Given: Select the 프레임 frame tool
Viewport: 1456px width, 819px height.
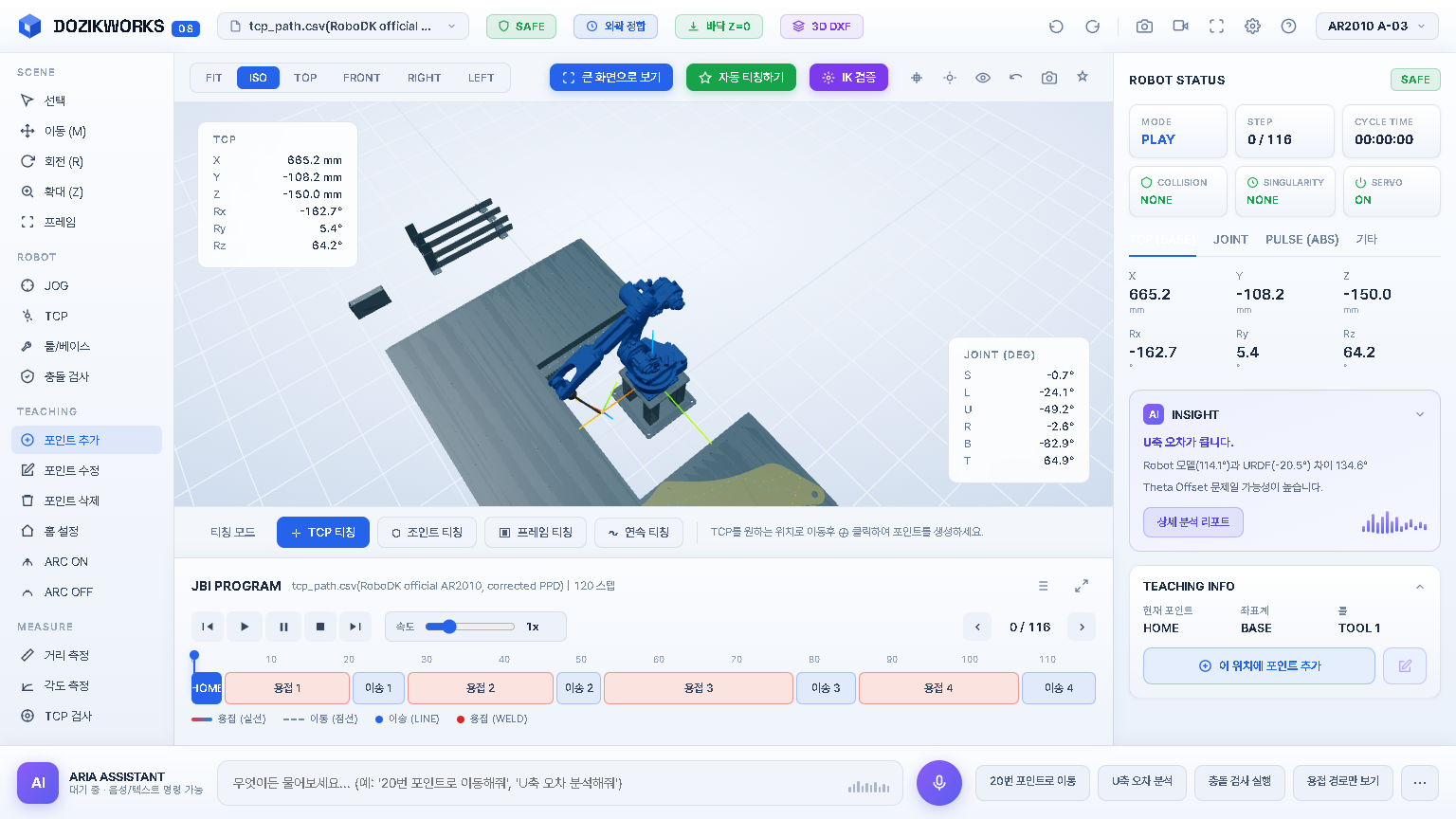Looking at the screenshot, I should (86, 222).
